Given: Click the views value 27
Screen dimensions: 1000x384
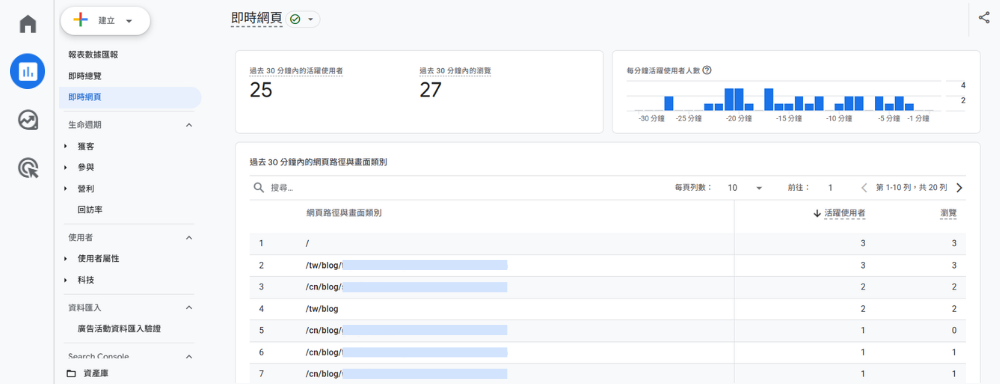Looking at the screenshot, I should click(430, 91).
